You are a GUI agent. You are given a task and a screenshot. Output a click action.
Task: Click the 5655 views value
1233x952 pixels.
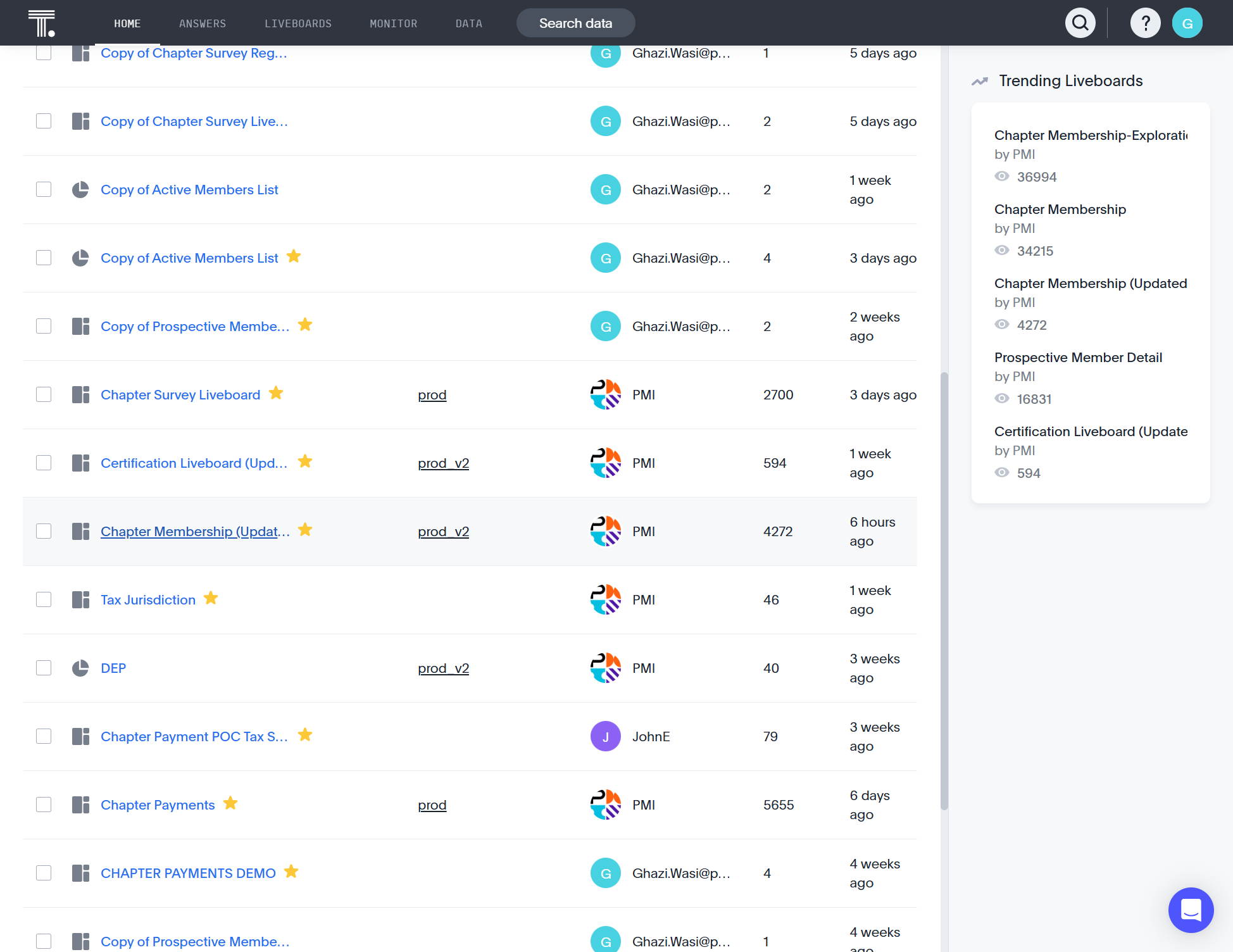pyautogui.click(x=779, y=805)
